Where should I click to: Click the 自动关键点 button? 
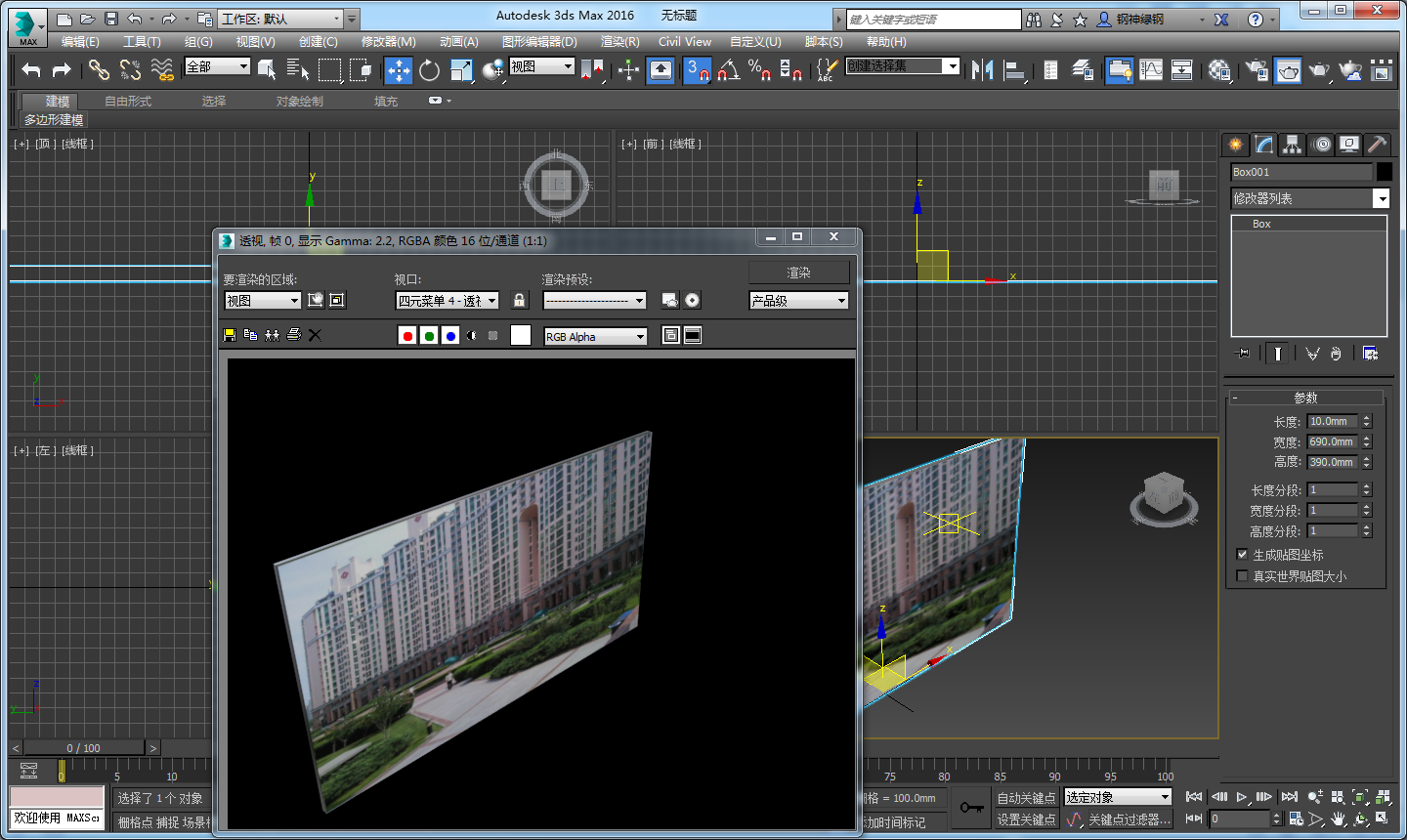[x=1026, y=798]
